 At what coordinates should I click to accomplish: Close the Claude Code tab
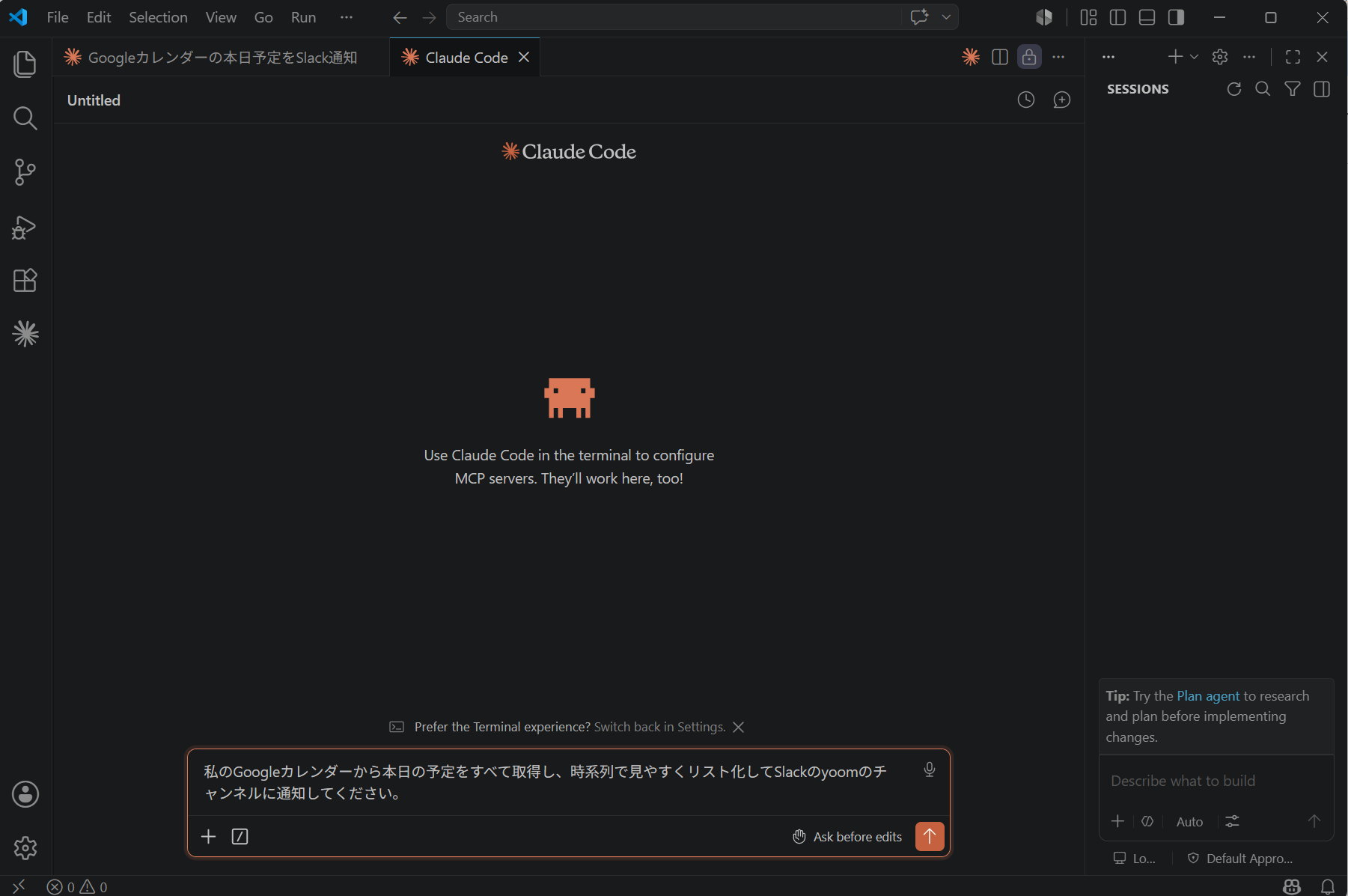coord(524,58)
